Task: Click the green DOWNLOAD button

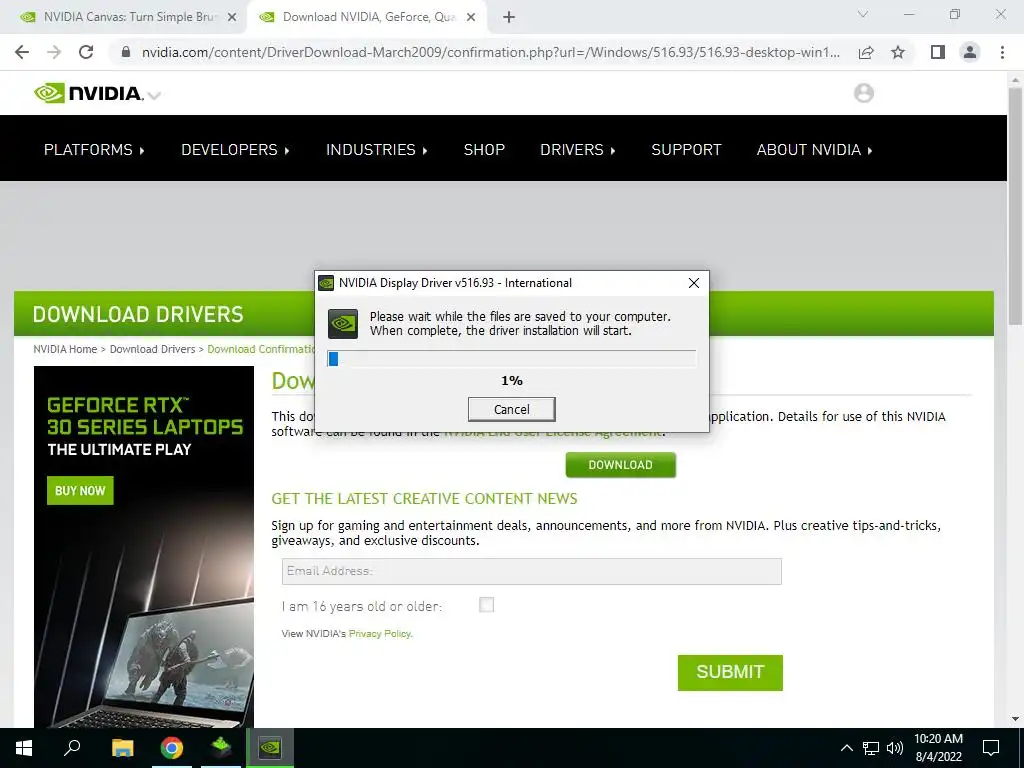Action: [x=620, y=465]
